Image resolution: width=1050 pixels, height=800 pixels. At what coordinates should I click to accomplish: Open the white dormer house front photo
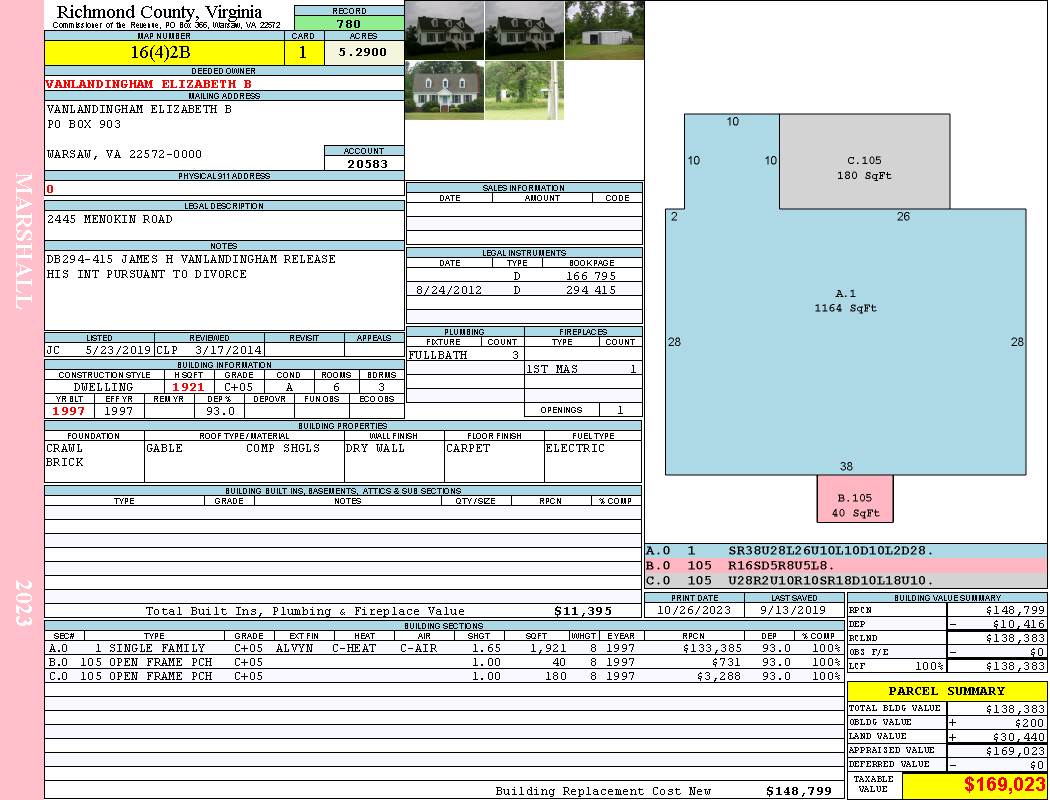pos(445,90)
